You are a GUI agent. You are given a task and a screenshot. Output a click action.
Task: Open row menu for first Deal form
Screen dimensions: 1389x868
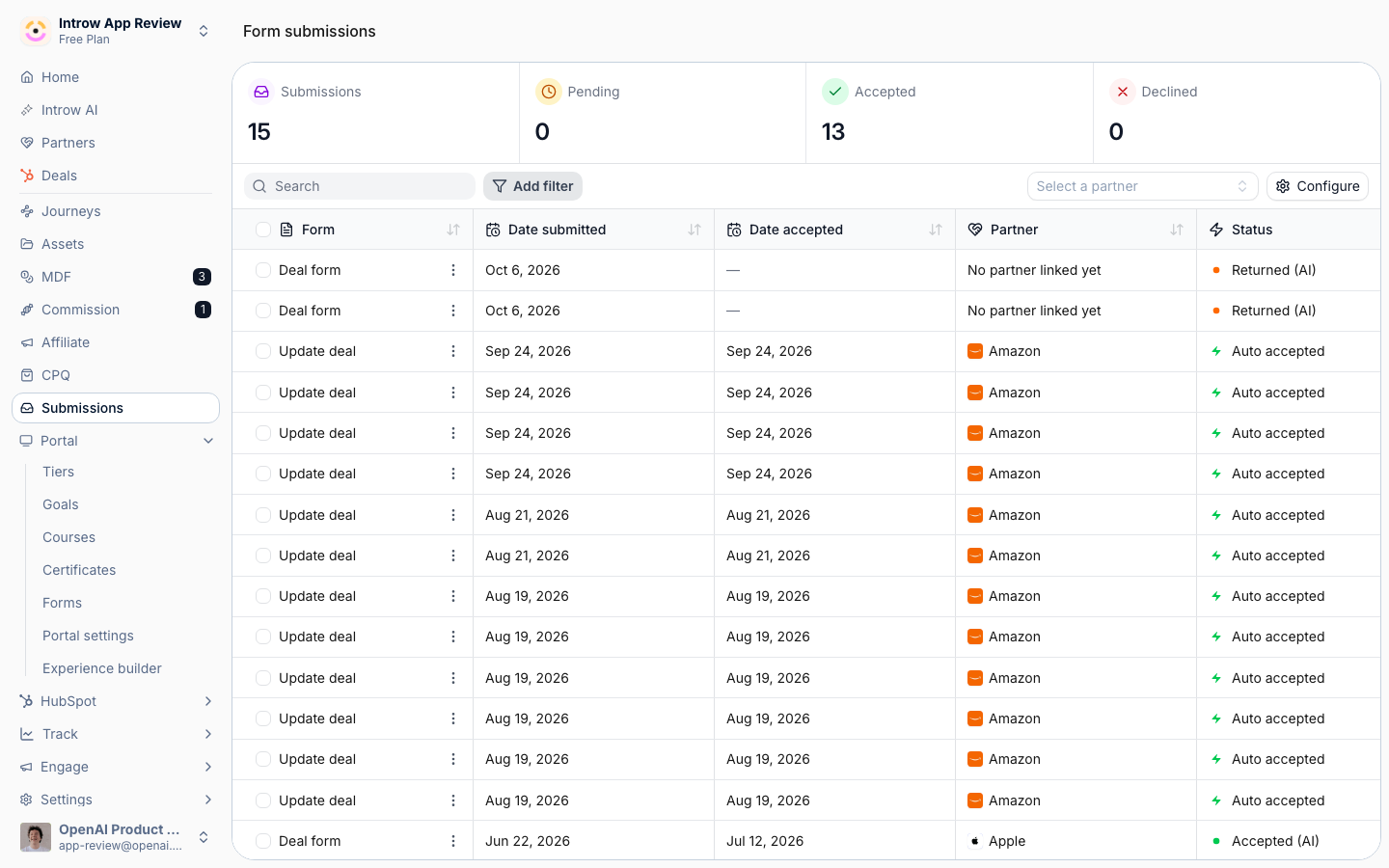coord(453,270)
